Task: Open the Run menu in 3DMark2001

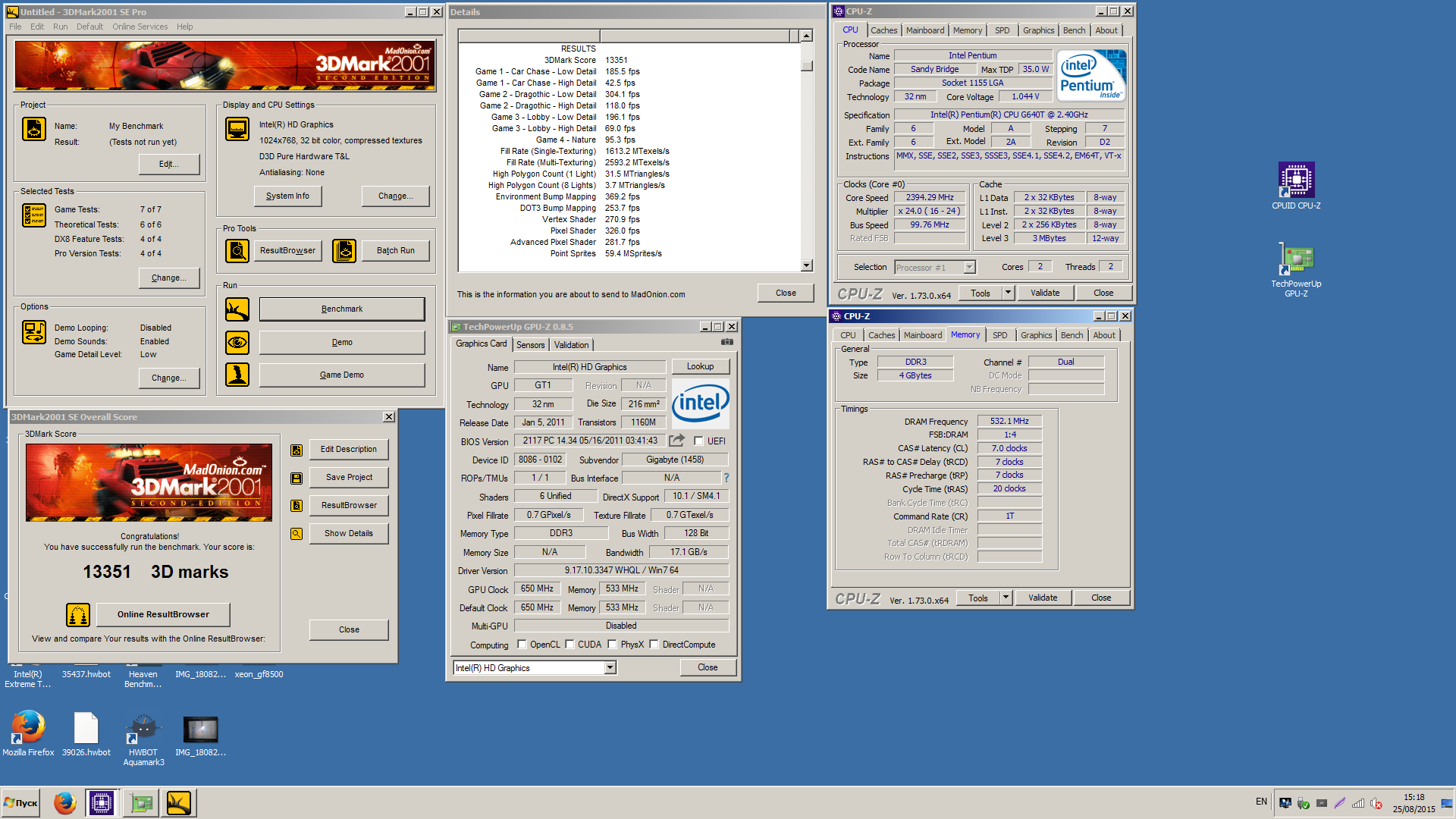Action: [61, 27]
